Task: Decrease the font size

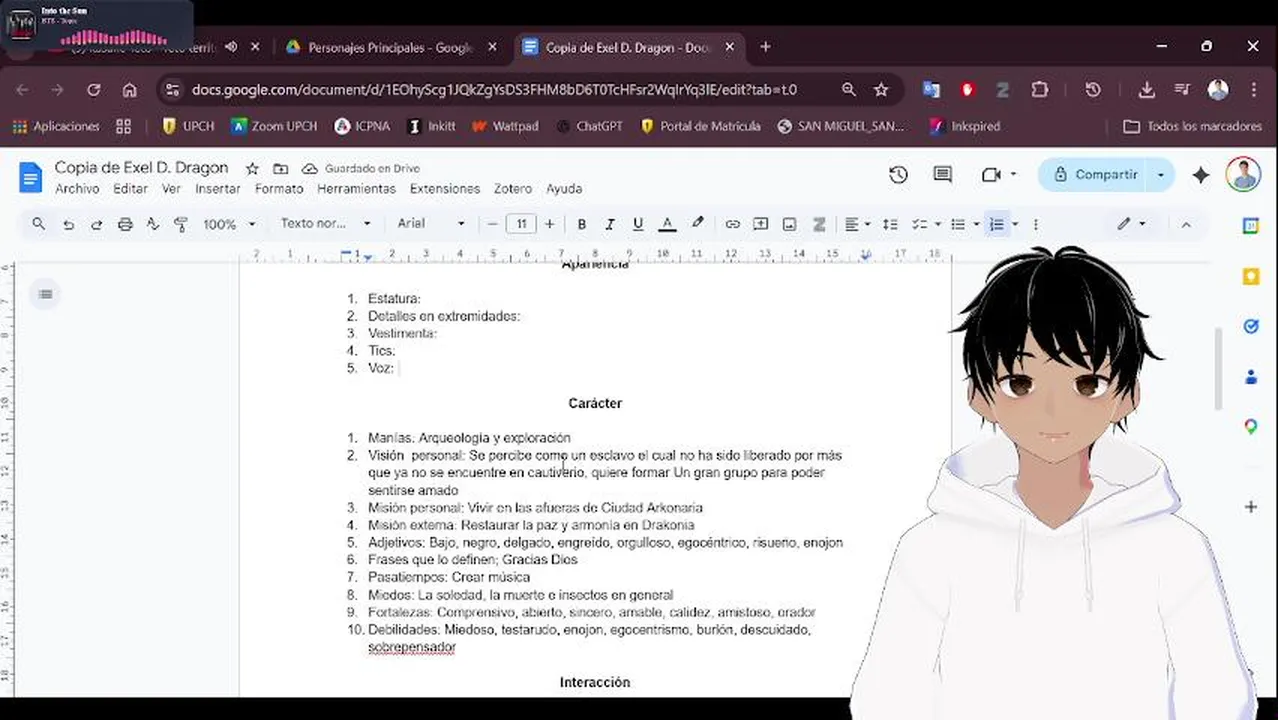Action: [x=493, y=224]
